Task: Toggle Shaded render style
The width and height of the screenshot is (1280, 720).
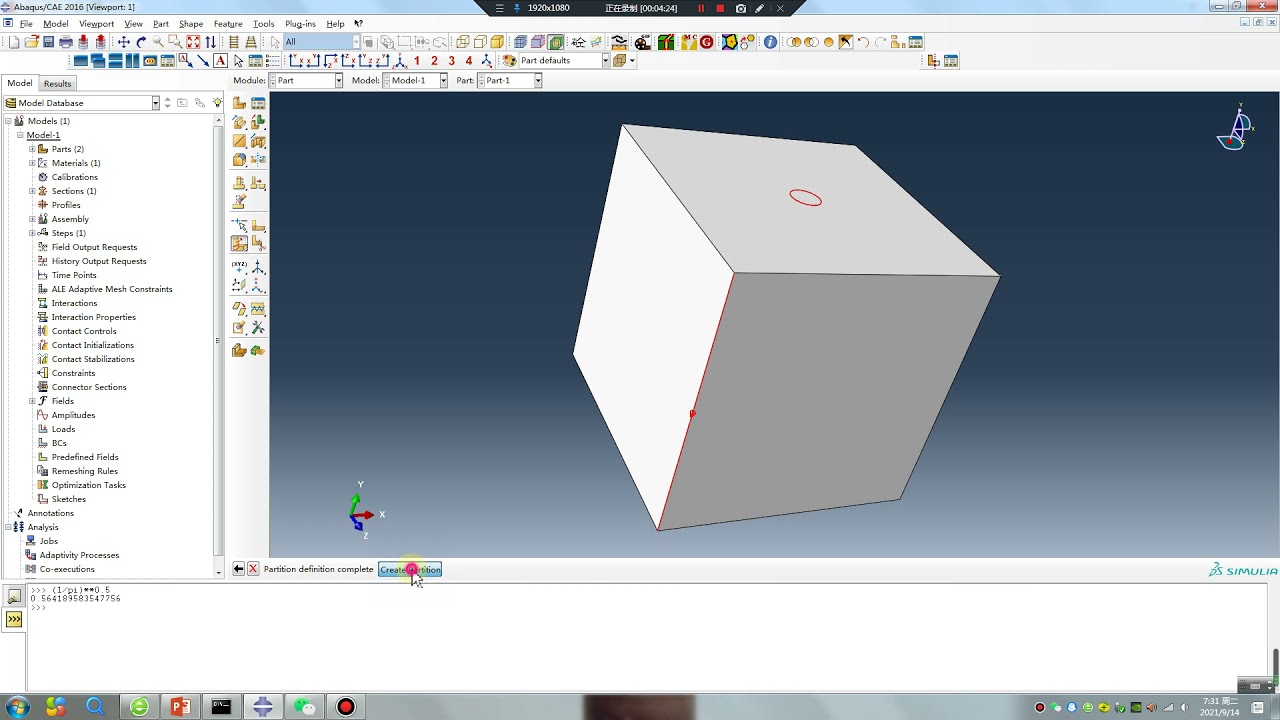Action: point(497,42)
